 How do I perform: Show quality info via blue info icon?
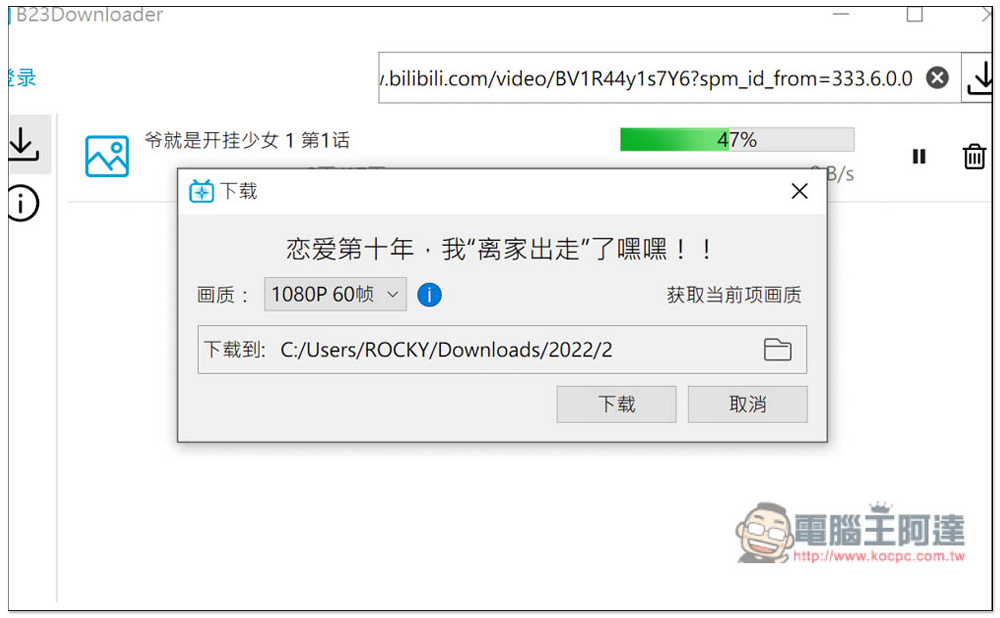pyautogui.click(x=429, y=295)
